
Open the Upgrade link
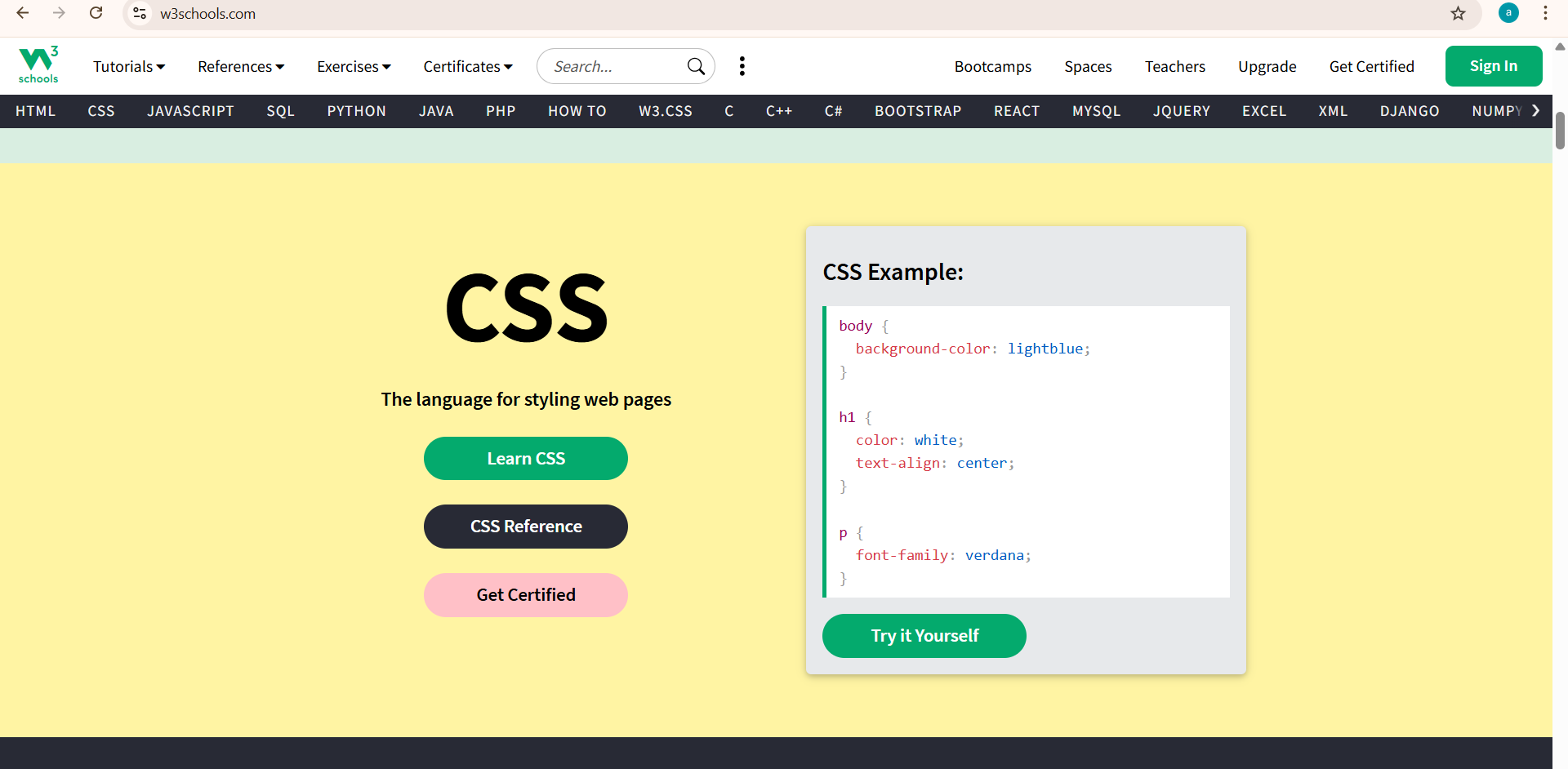point(1267,66)
